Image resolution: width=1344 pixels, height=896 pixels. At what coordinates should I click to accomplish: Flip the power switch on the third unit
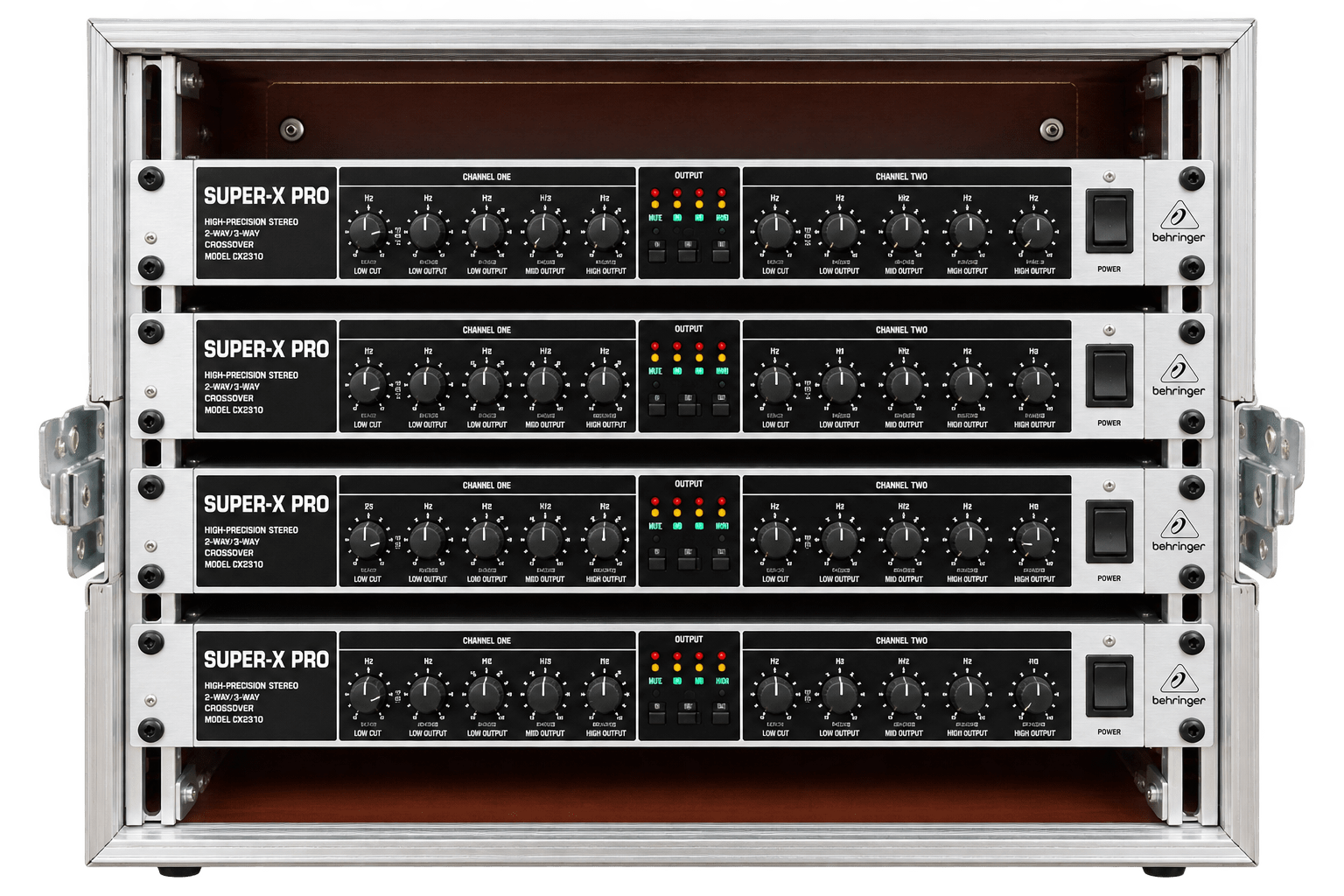1109,531
